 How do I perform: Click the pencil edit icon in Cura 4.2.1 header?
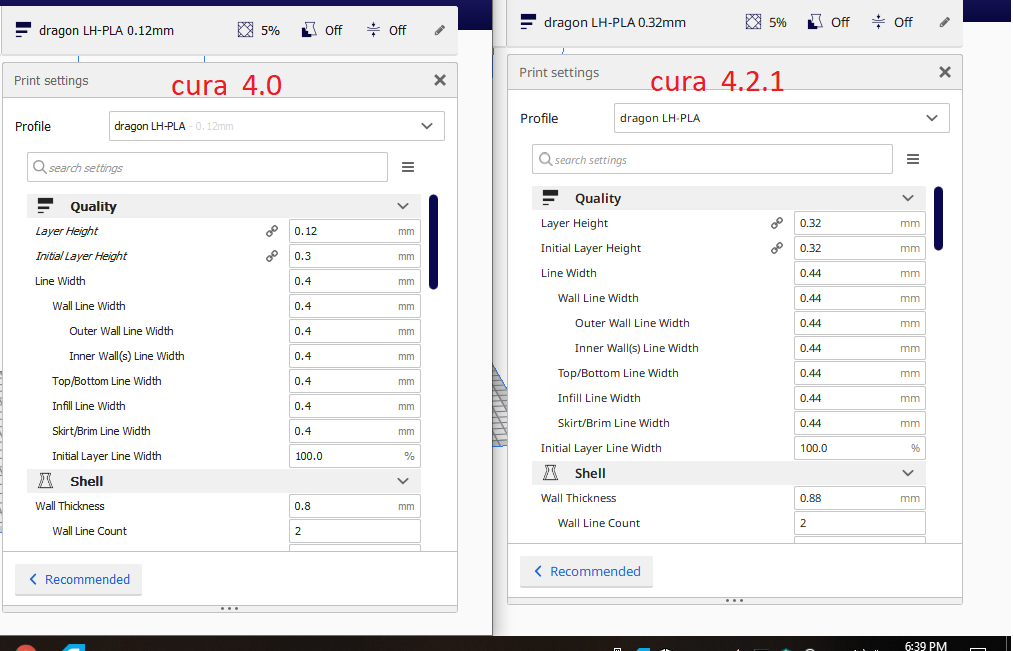[x=944, y=23]
